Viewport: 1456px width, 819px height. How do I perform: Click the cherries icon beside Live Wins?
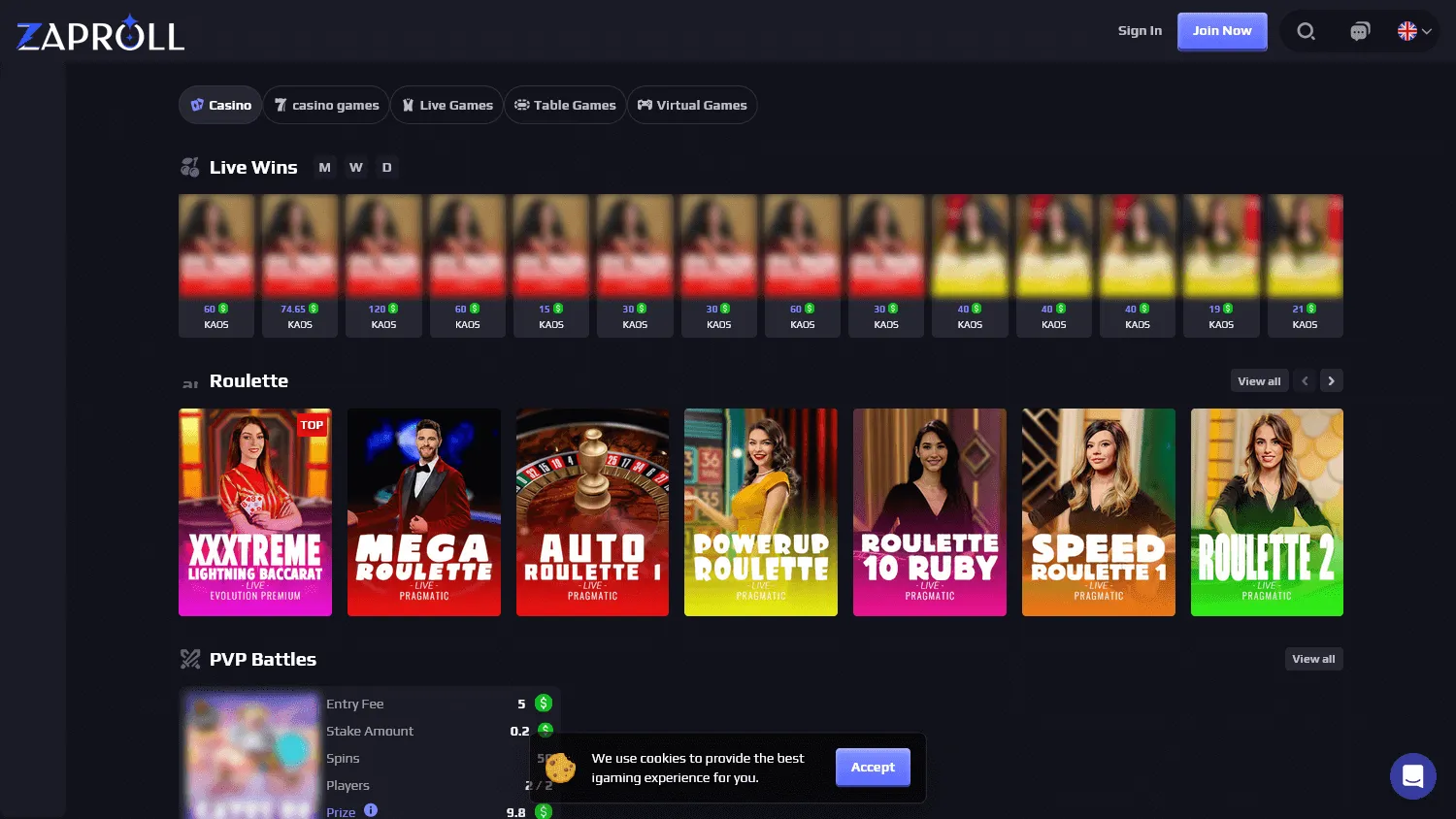pos(190,167)
